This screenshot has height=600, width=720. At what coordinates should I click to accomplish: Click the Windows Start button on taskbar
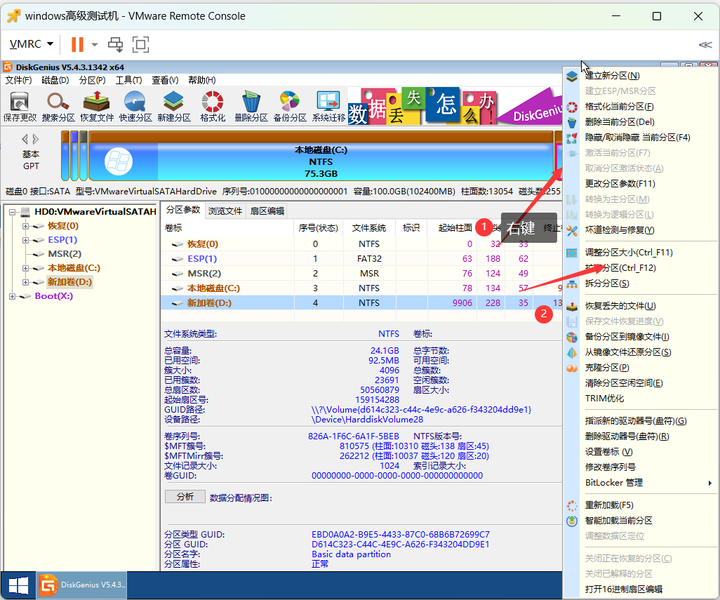click(18, 585)
